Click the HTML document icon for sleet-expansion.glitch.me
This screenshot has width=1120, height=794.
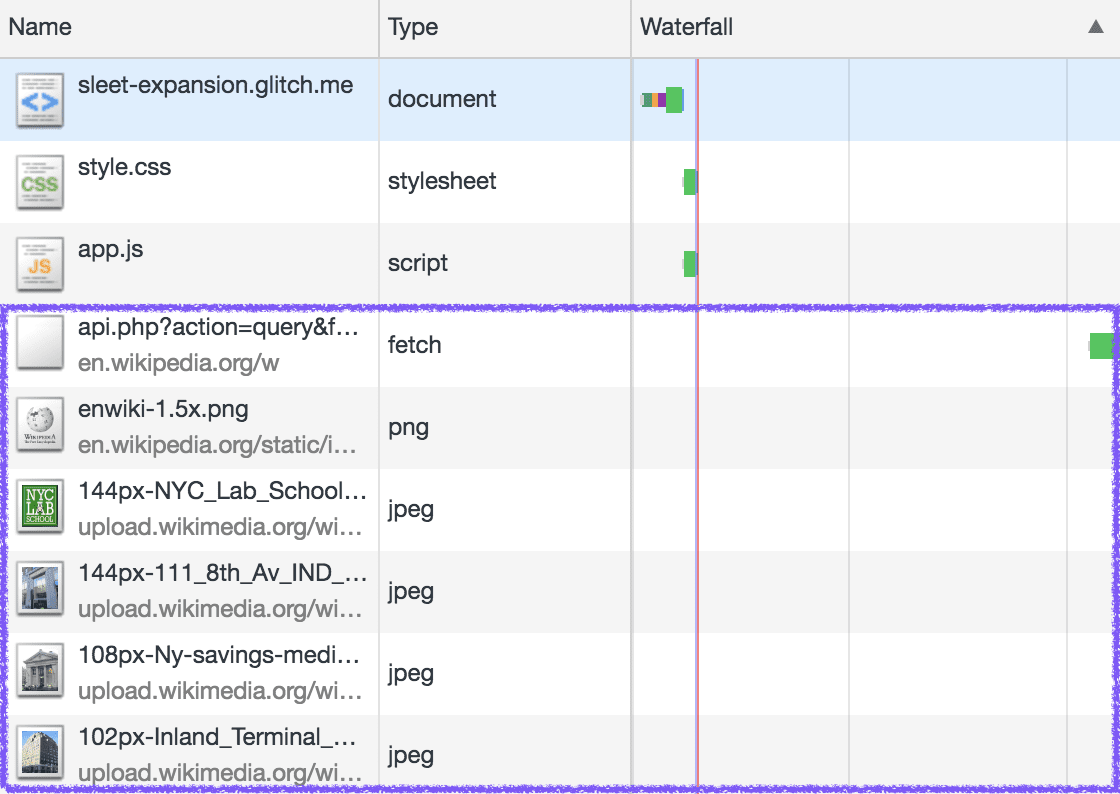pyautogui.click(x=40, y=100)
